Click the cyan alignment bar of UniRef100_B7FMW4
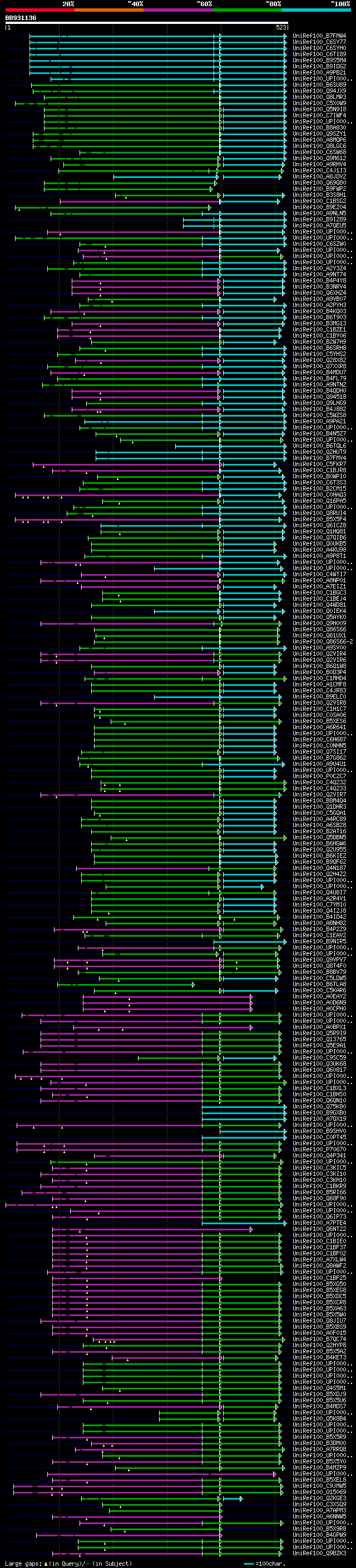Image resolution: width=356 pixels, height=1568 pixels. coord(157,36)
